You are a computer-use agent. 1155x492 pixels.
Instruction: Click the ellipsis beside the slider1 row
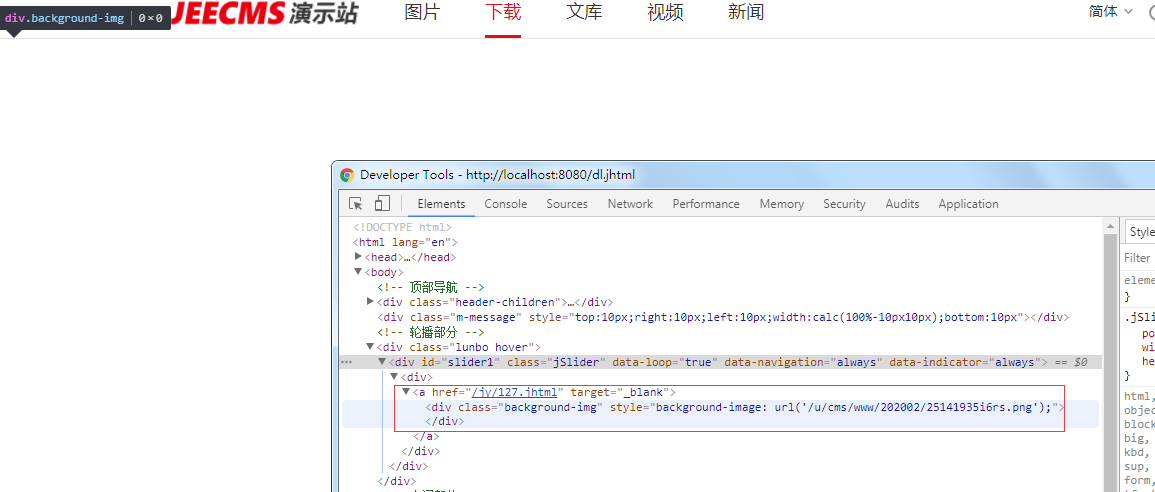pyautogui.click(x=347, y=362)
